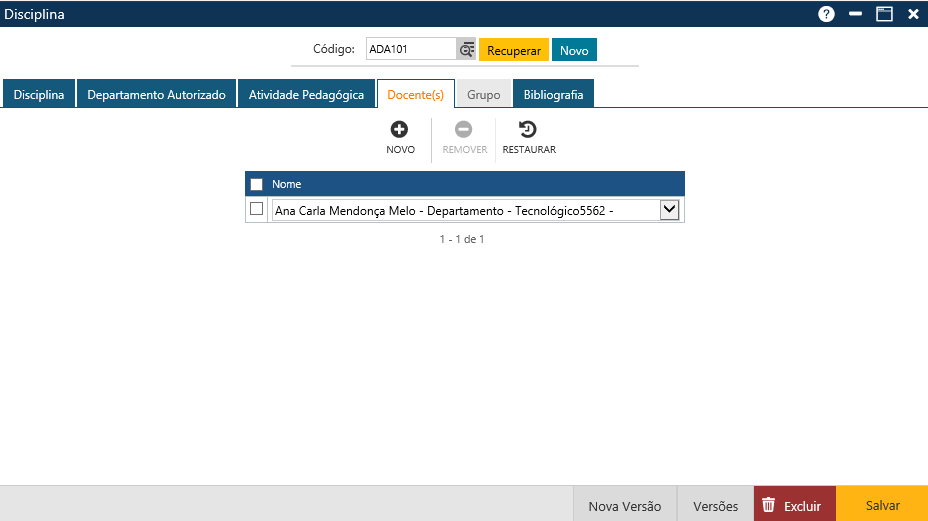Expand the docente name dropdown
The height and width of the screenshot is (521, 928).
(x=670, y=209)
